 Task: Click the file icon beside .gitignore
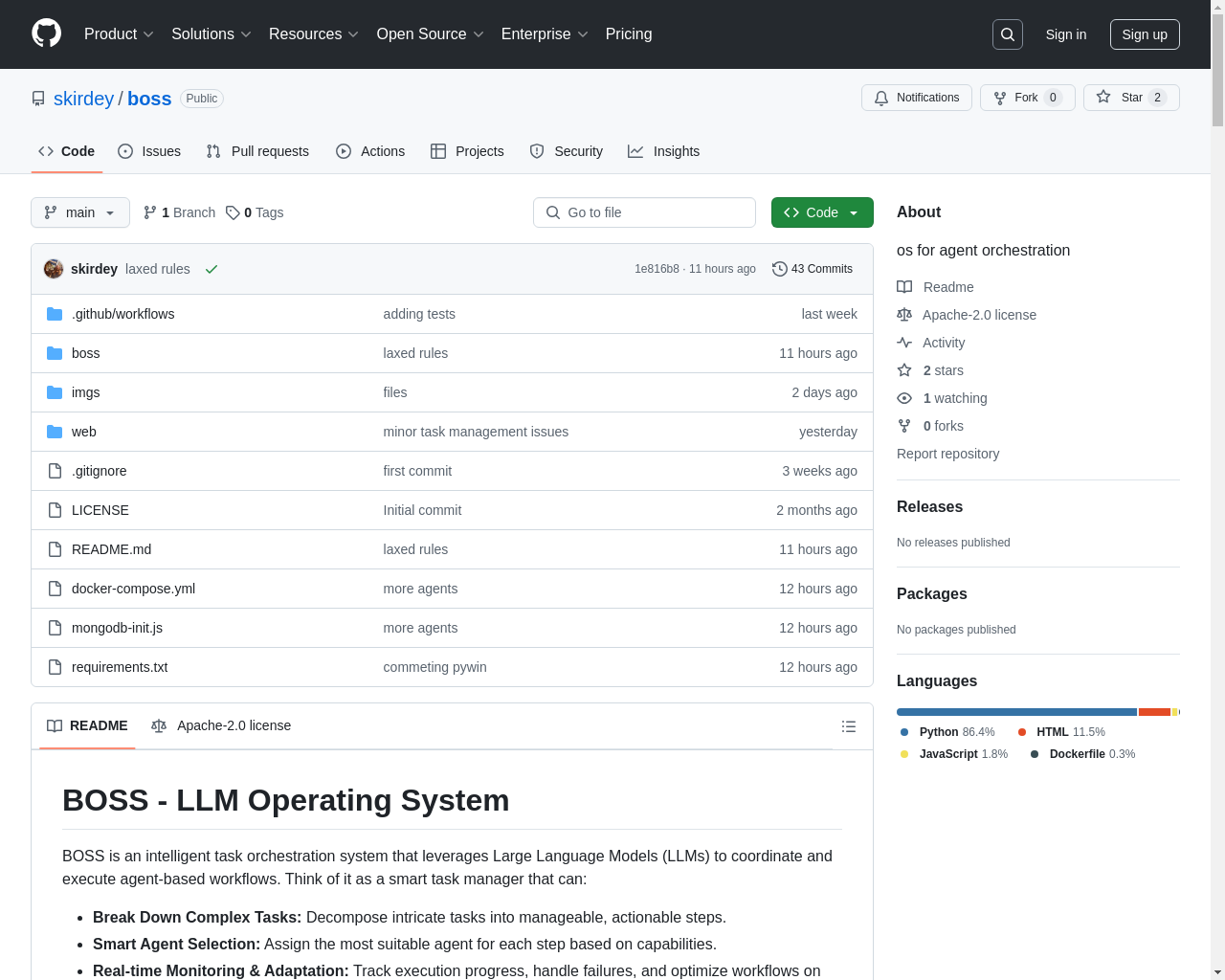click(55, 471)
